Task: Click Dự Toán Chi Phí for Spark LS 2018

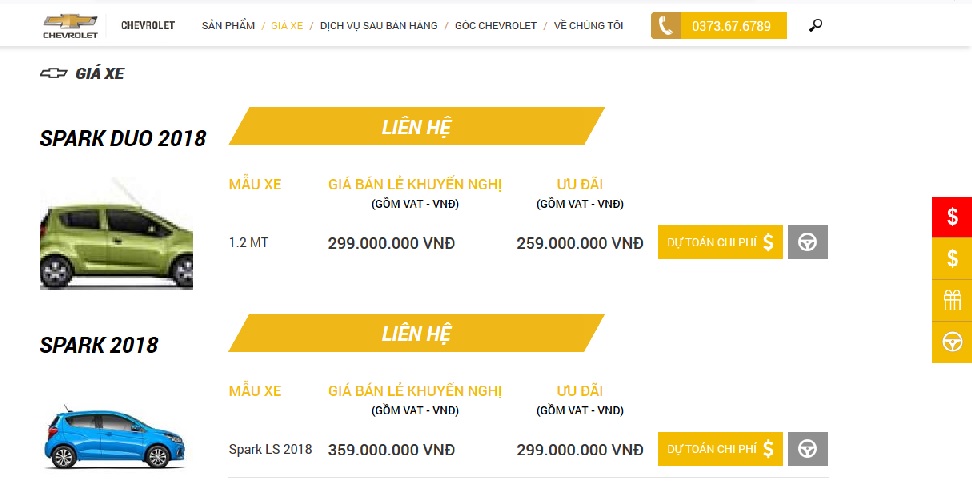Action: (720, 448)
